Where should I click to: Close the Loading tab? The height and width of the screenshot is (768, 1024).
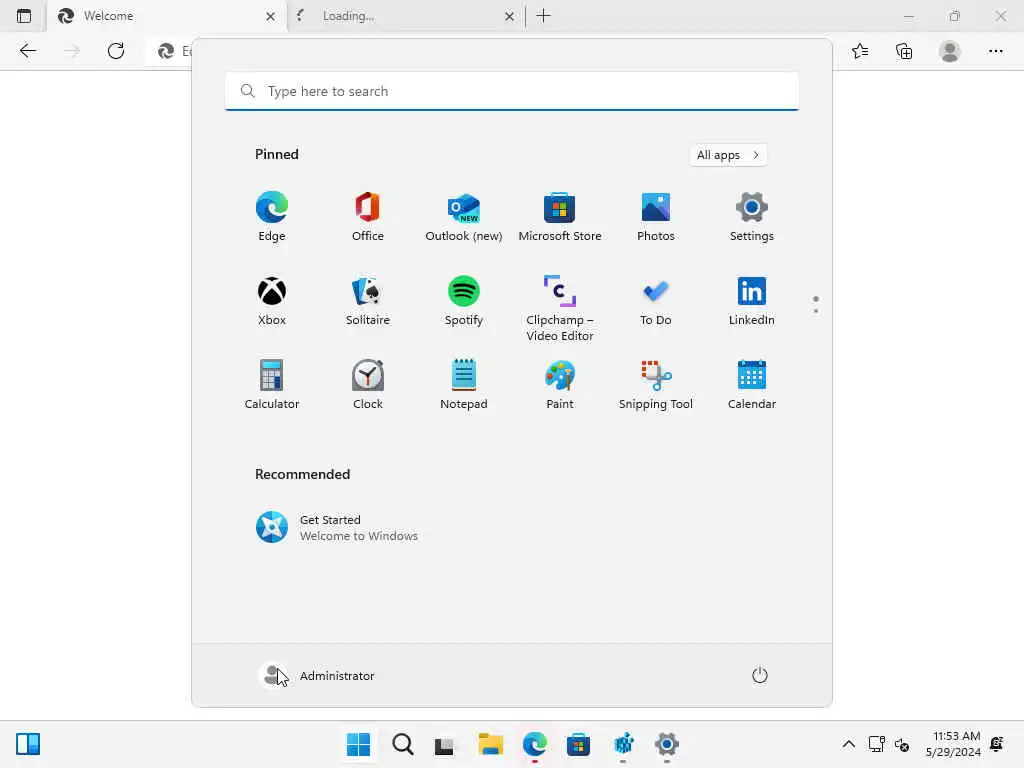pos(509,16)
